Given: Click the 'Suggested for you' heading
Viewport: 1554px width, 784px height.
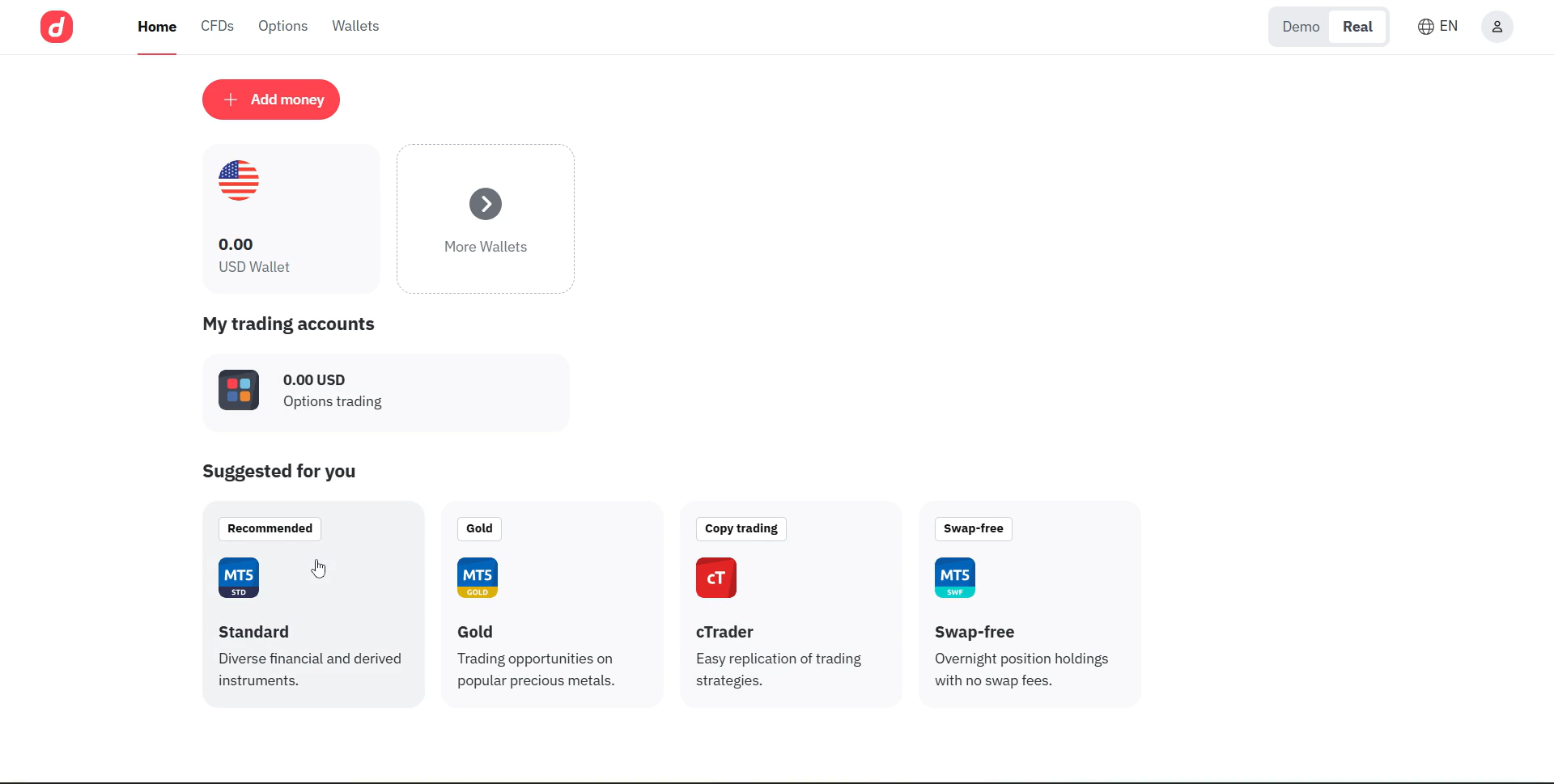Looking at the screenshot, I should (x=279, y=472).
